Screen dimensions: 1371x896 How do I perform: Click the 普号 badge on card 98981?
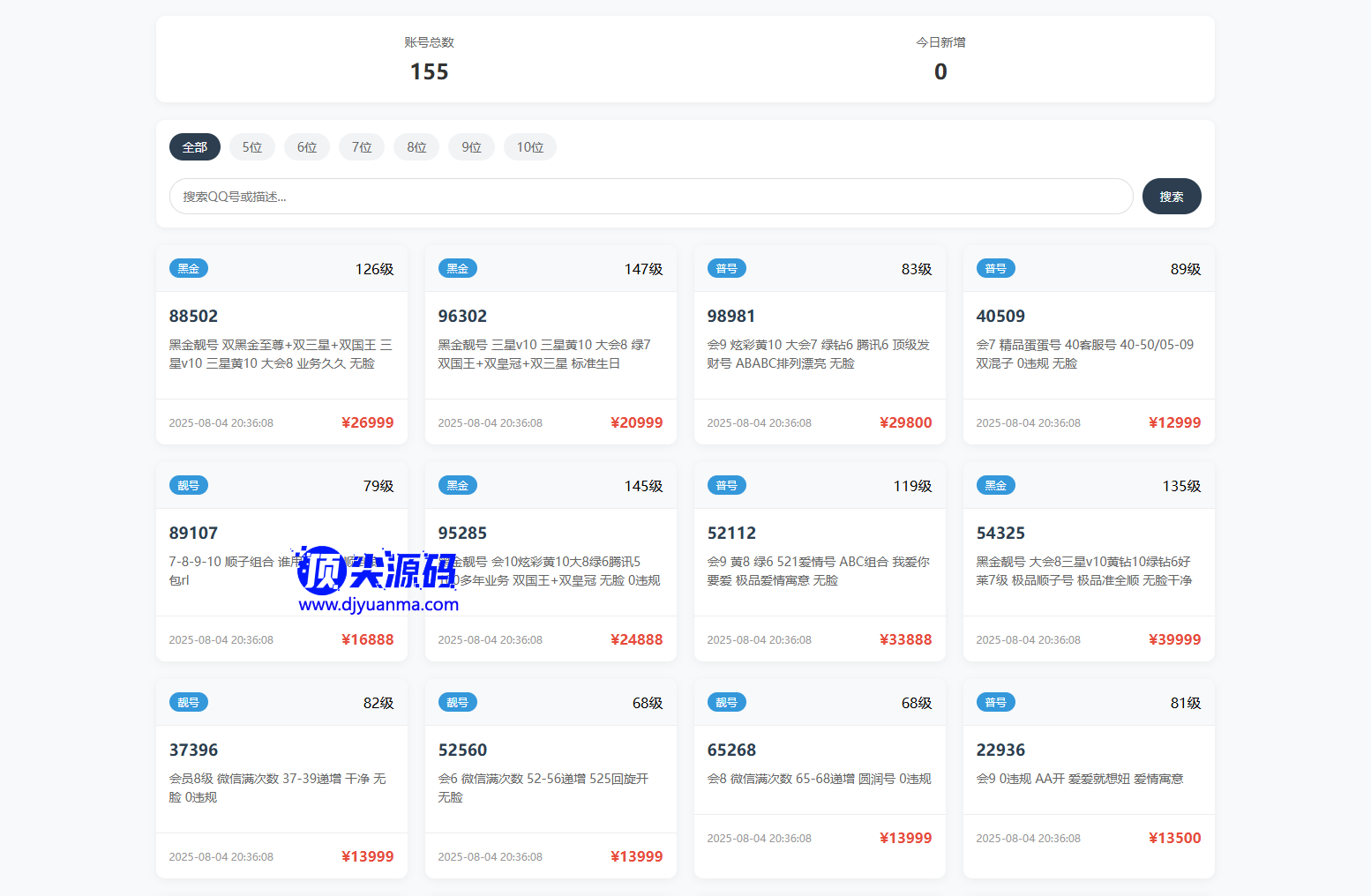726,269
